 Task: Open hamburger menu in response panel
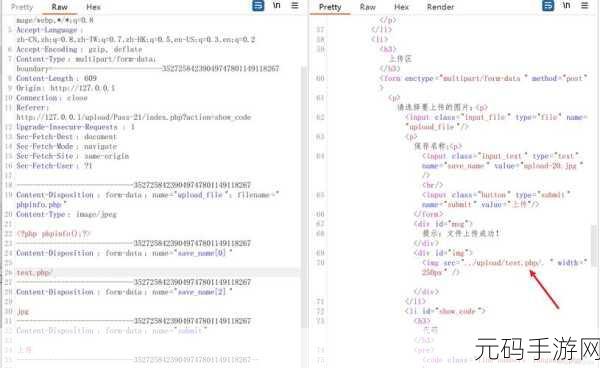pos(585,5)
